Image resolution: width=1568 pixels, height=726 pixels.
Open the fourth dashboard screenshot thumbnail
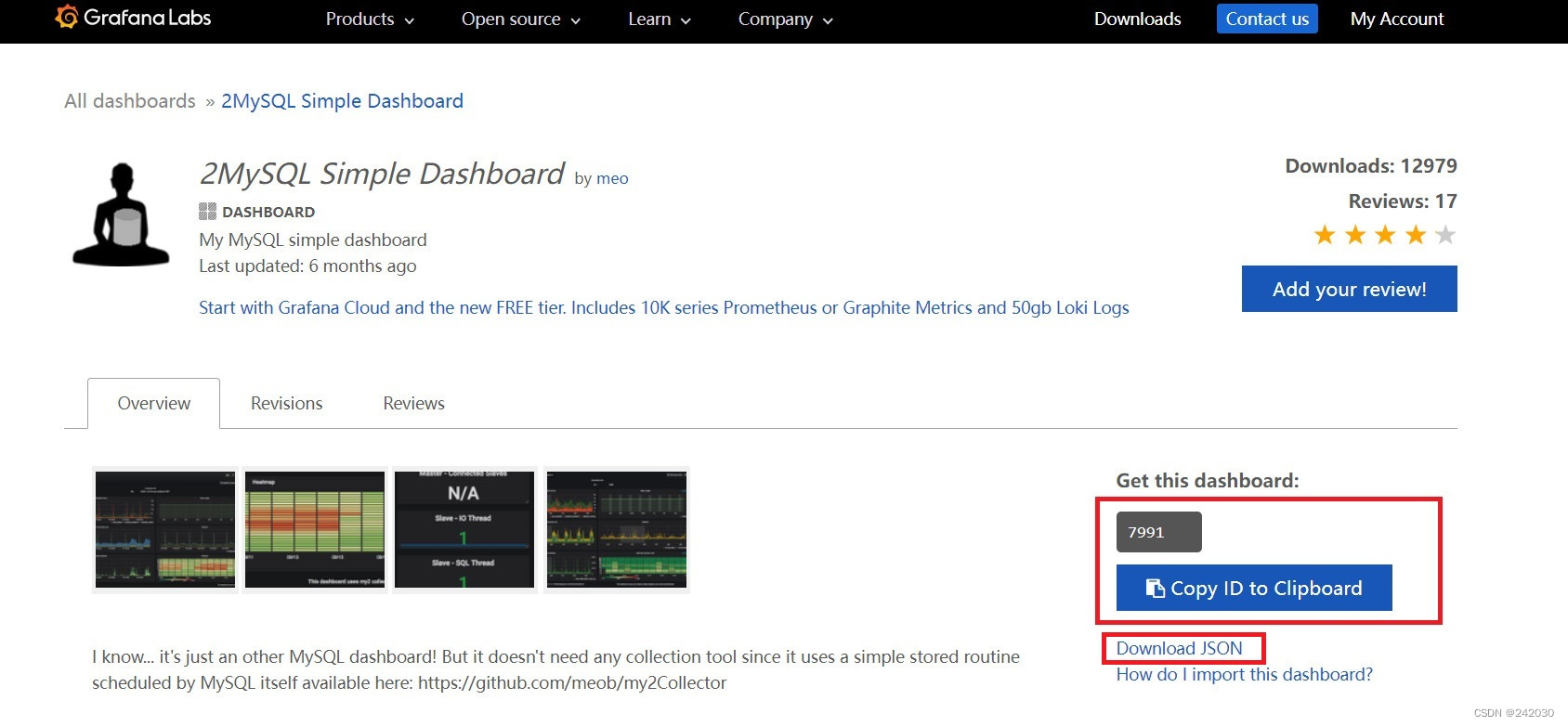tap(617, 529)
